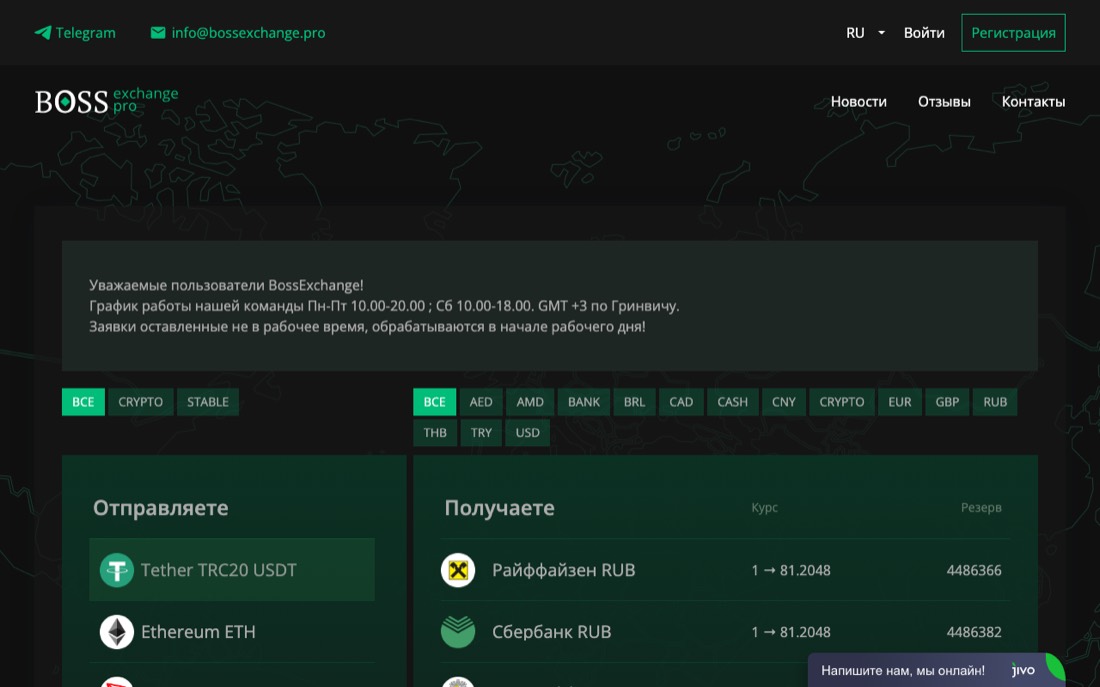Viewport: 1100px width, 687px height.
Task: Filter receiving currencies by CASH
Action: pyautogui.click(x=732, y=402)
